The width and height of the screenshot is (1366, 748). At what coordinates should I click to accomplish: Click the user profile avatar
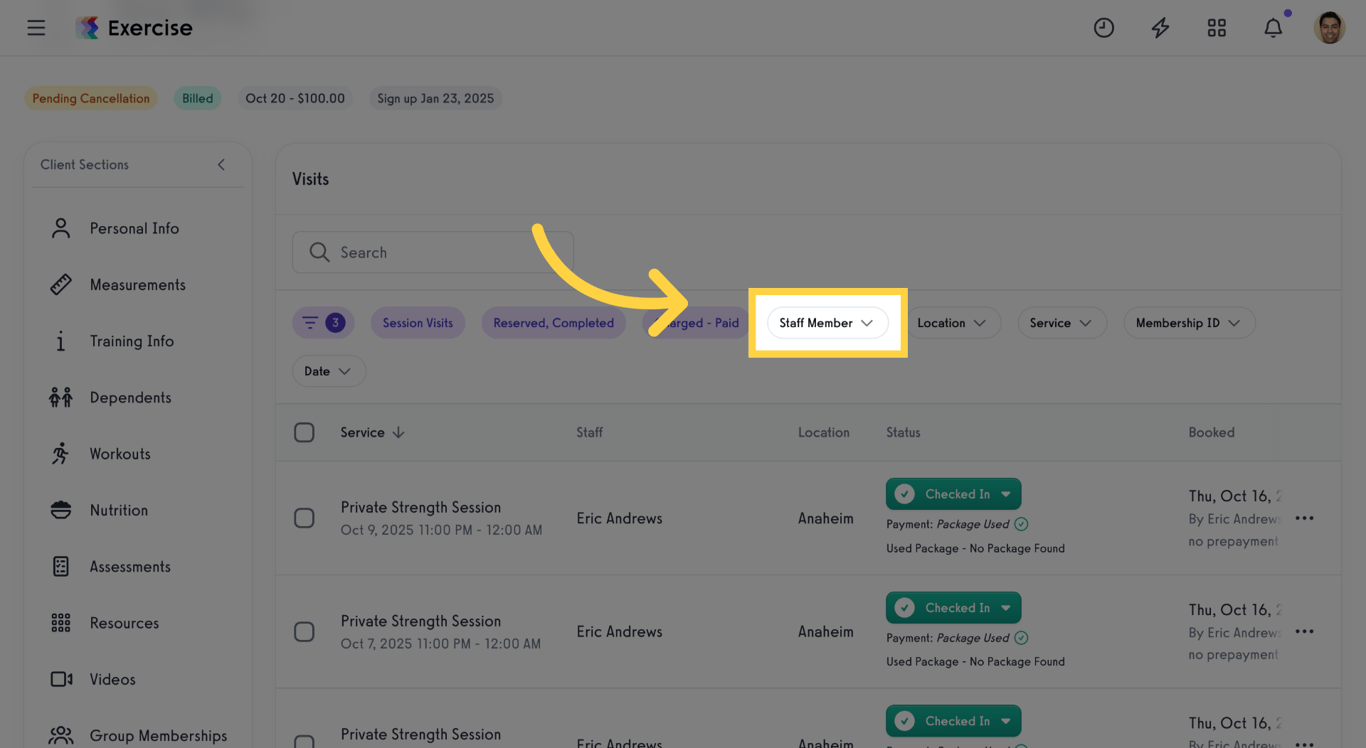point(1329,28)
